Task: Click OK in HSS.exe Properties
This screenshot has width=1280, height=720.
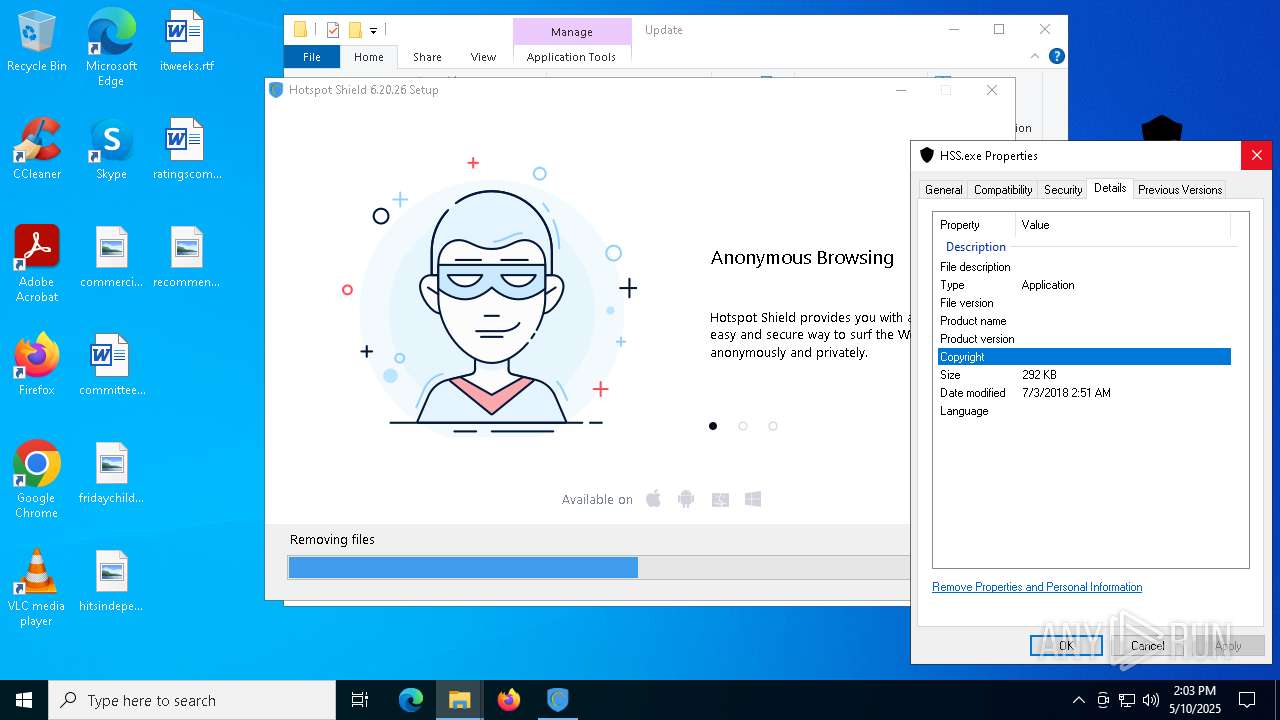Action: [1066, 646]
